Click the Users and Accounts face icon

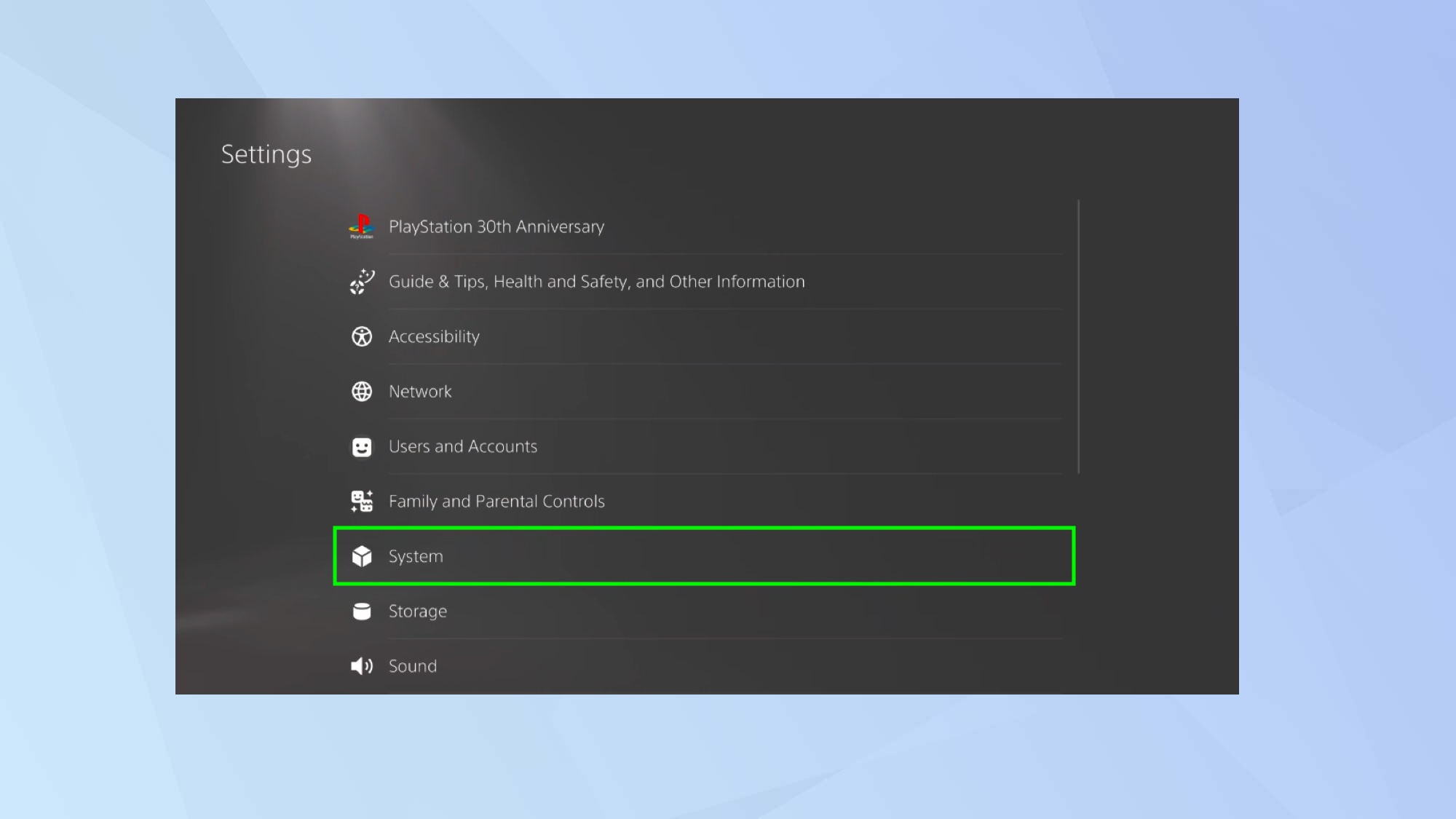tap(361, 447)
